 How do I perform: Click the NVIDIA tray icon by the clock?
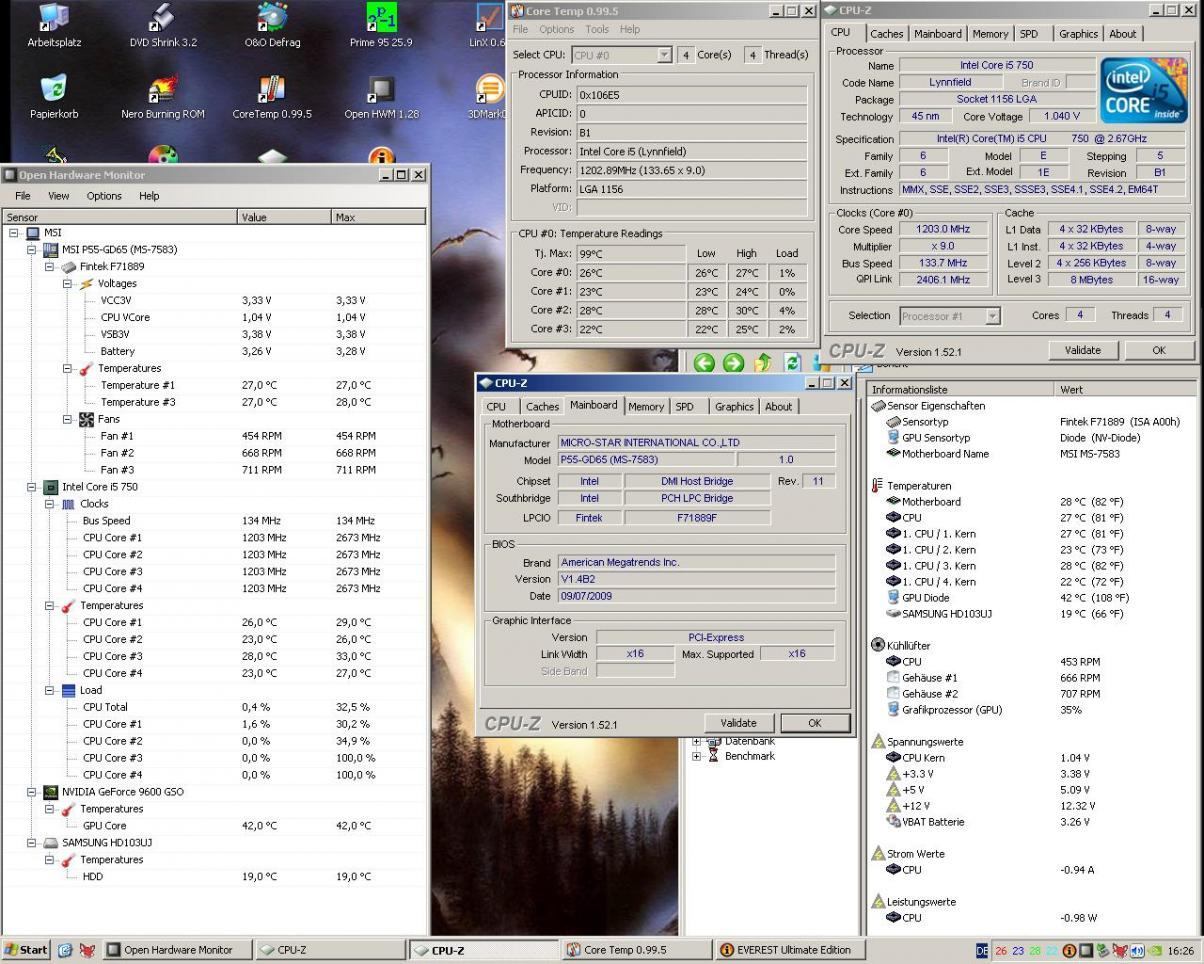[1156, 951]
